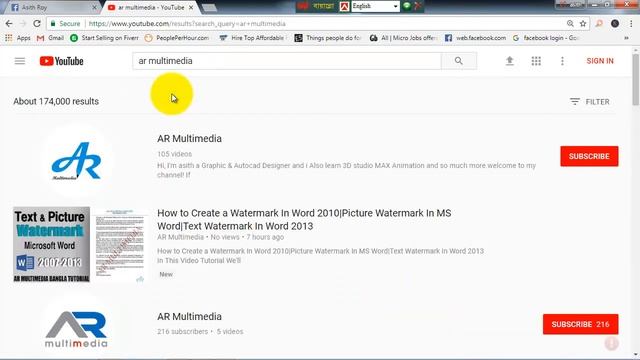Viewport: 640px width, 360px height.
Task: Open Chrome's three-dot menu
Action: [631, 24]
